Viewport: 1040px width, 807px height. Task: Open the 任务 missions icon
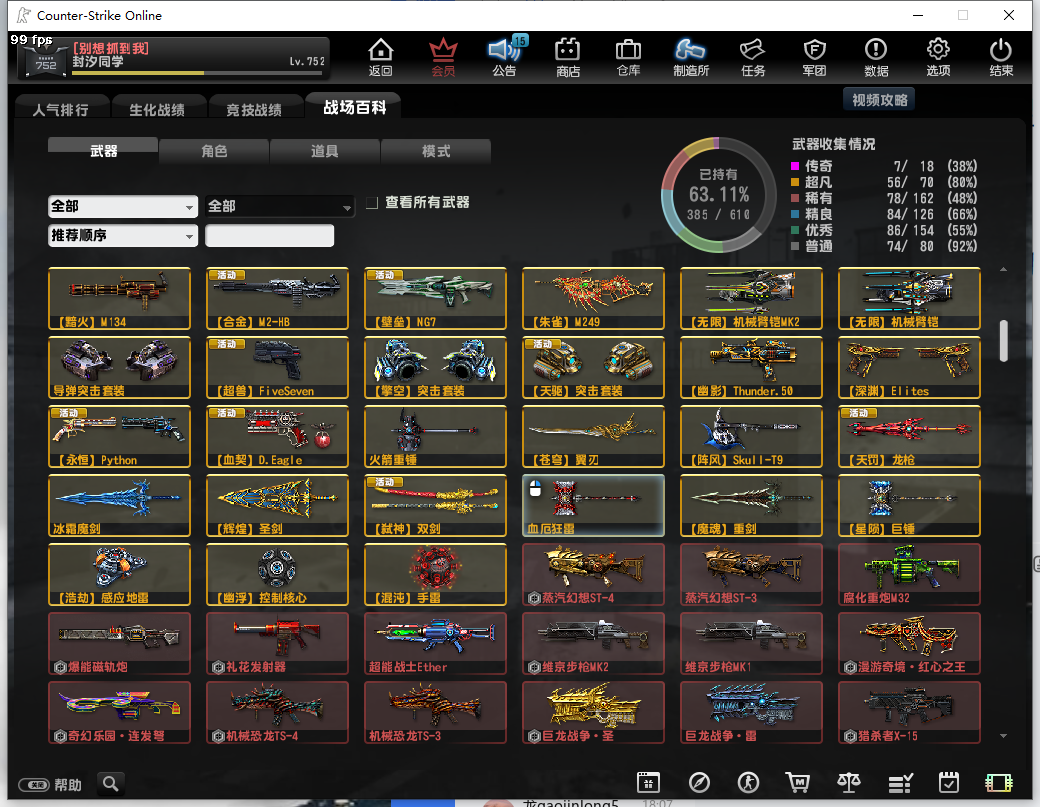753,57
